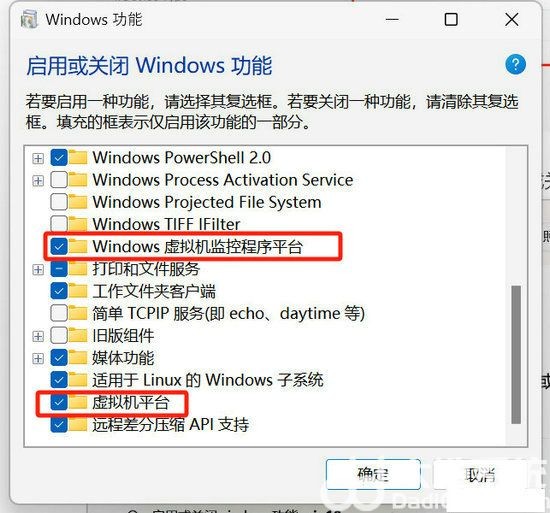Click the Windows 功能 title bar icon
The image size is (550, 513).
coord(29,19)
